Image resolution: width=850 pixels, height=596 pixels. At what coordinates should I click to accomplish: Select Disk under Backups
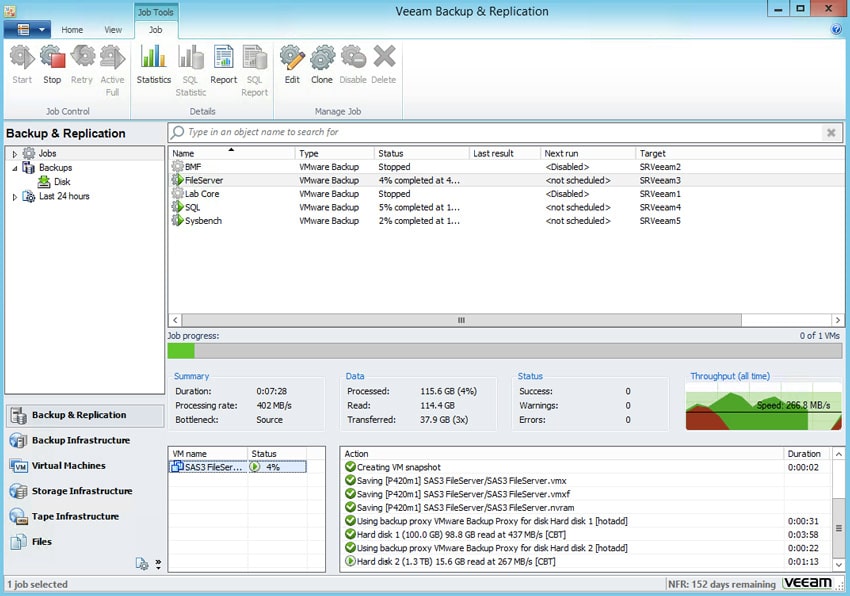[62, 182]
